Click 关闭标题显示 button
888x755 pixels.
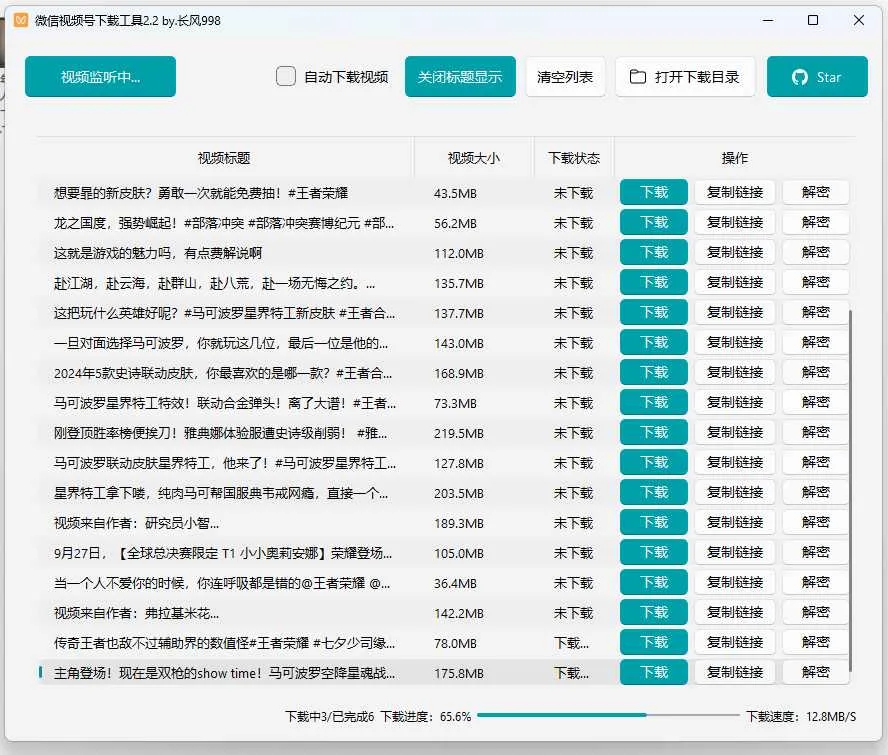tap(460, 76)
